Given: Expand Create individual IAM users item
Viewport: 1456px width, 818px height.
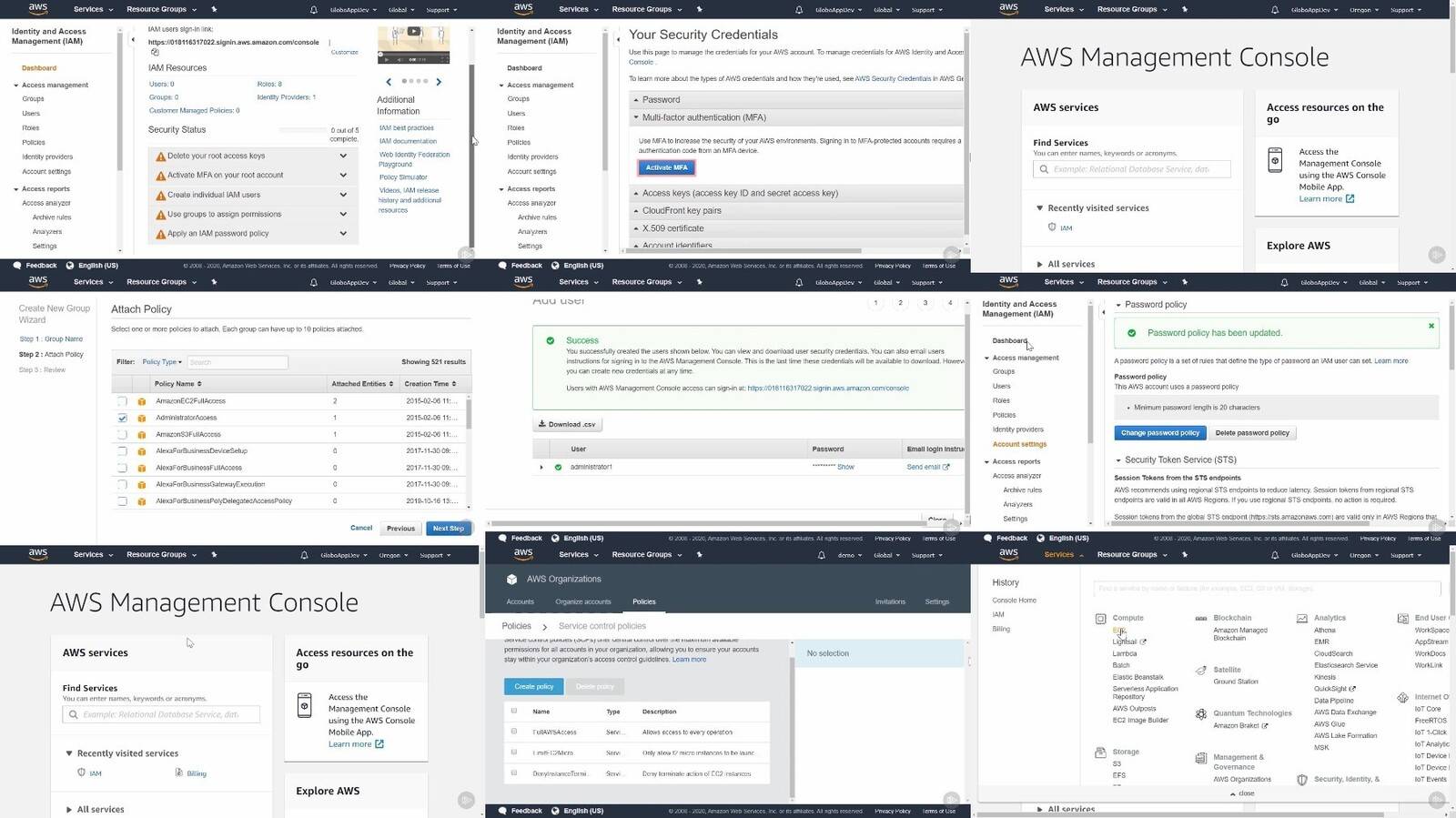Looking at the screenshot, I should (343, 194).
